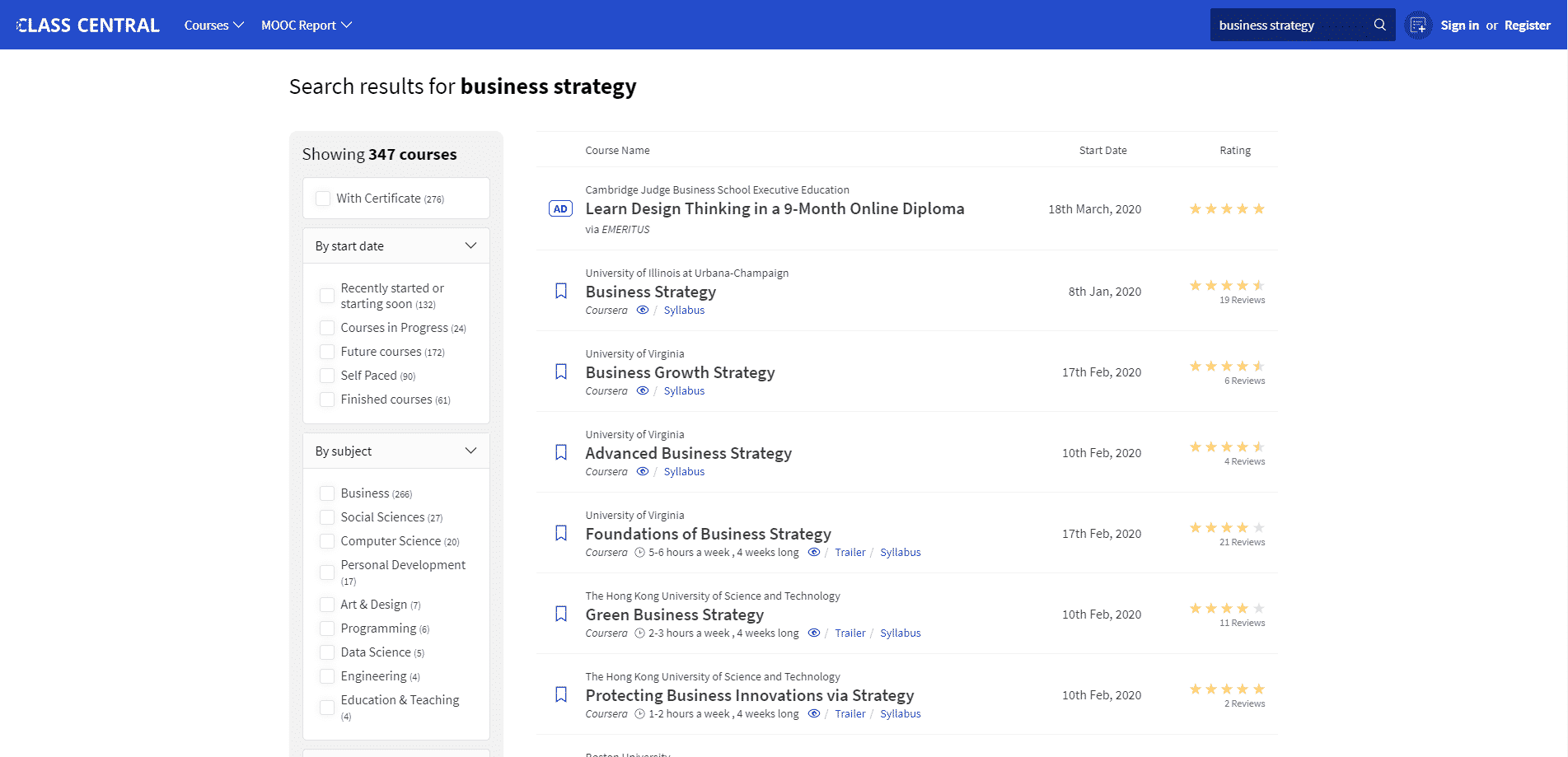
Task: Check the Personal Development subject filter
Action: coord(327,572)
